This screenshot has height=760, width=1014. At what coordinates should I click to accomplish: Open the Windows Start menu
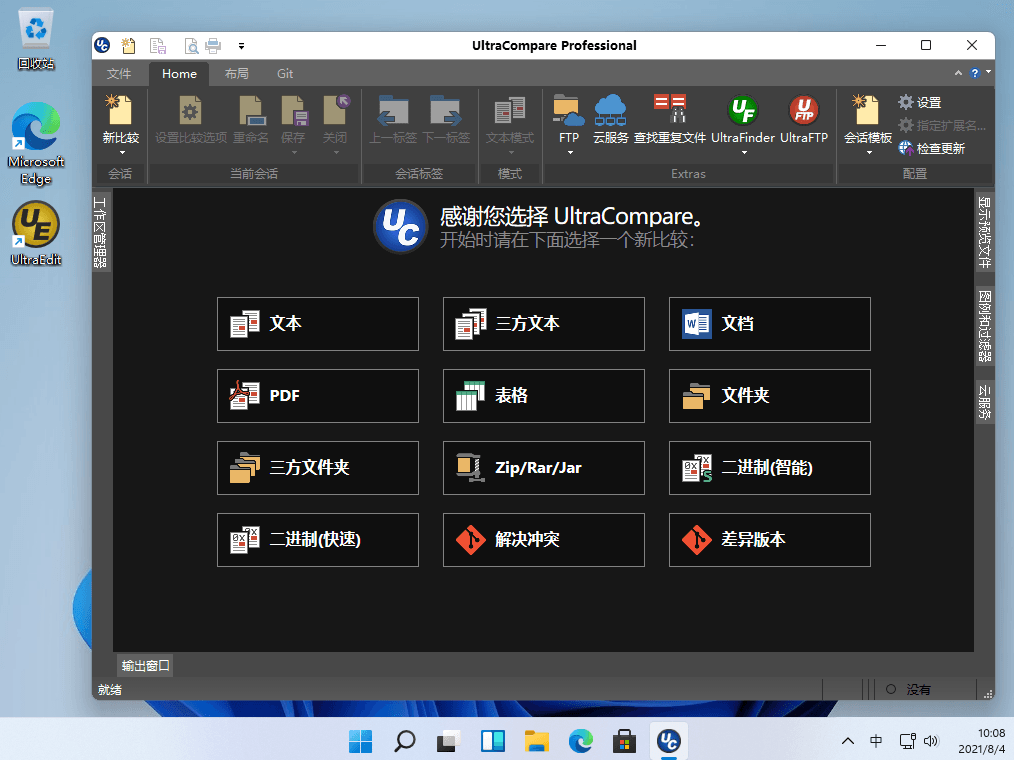(360, 741)
